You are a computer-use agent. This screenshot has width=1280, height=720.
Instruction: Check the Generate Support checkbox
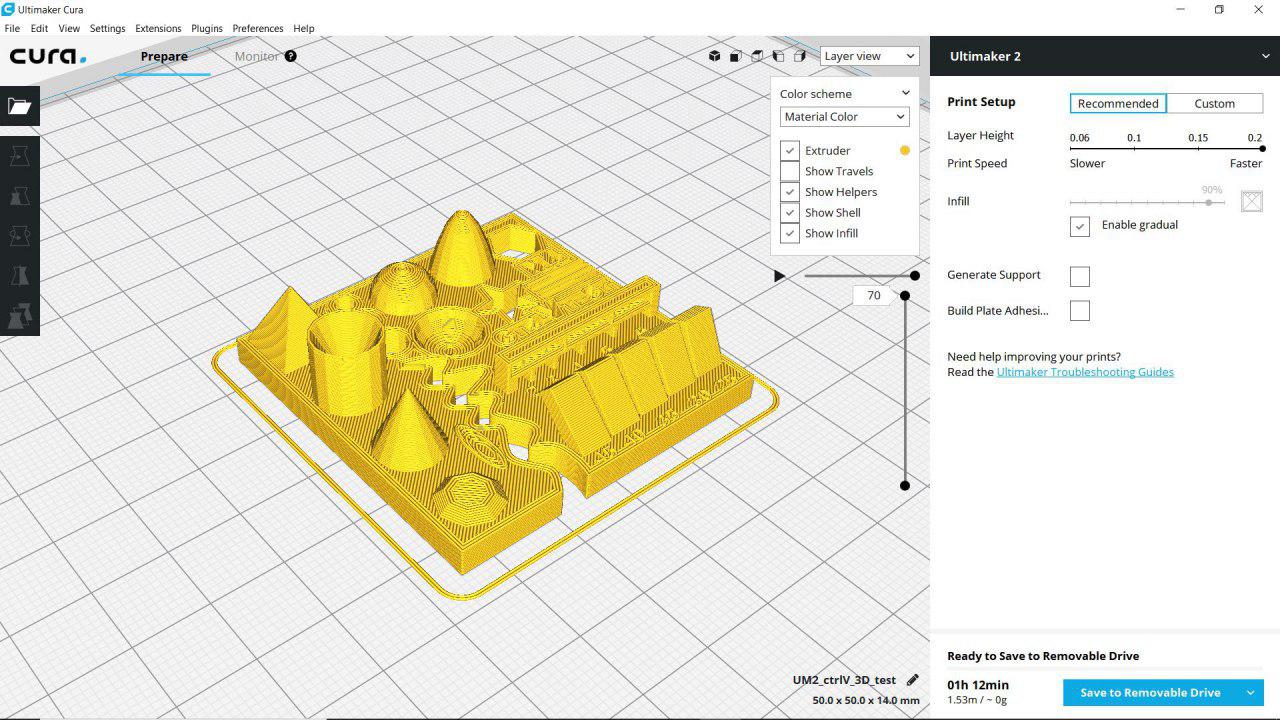pyautogui.click(x=1080, y=276)
